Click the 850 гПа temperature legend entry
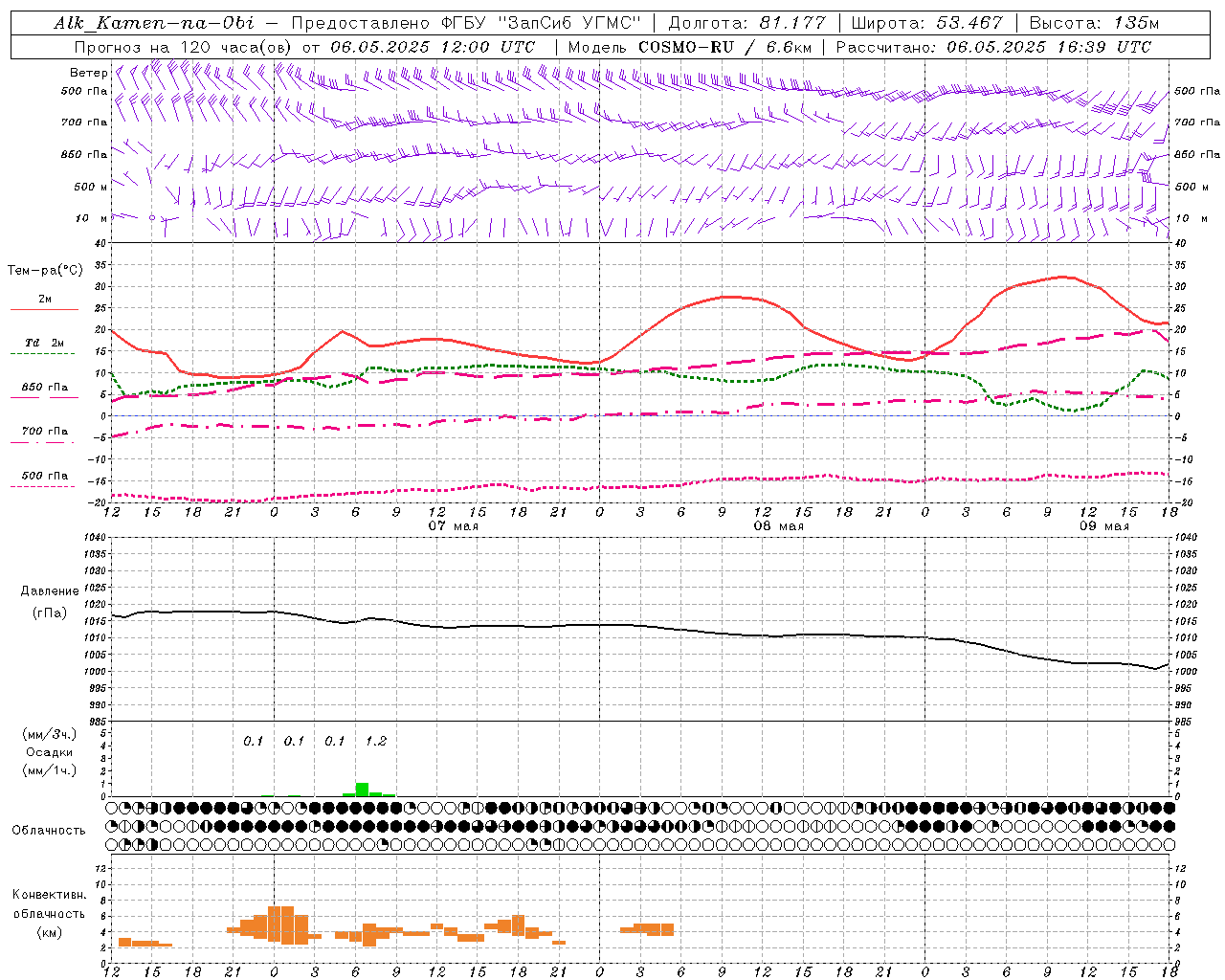 pyautogui.click(x=45, y=387)
